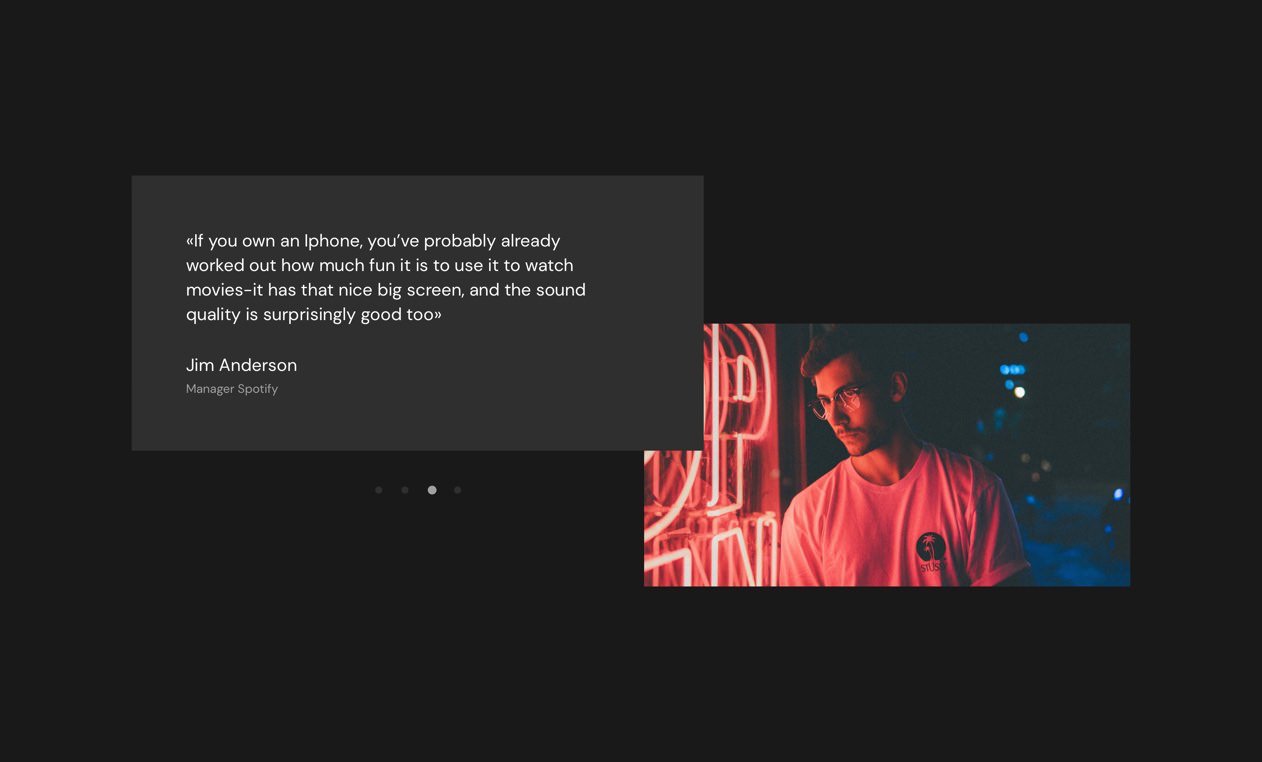Click the first quote line starting "If you own"
The height and width of the screenshot is (762, 1262).
(x=373, y=241)
